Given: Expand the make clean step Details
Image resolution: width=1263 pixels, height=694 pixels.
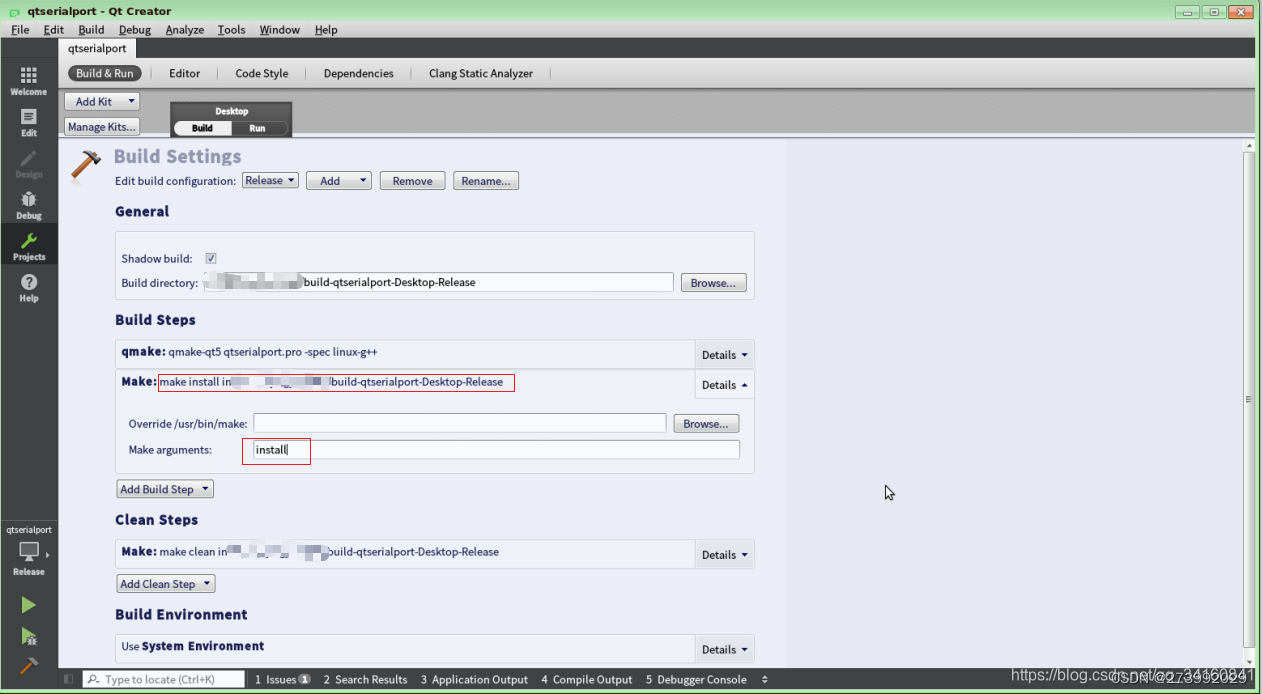Looking at the screenshot, I should [x=725, y=555].
